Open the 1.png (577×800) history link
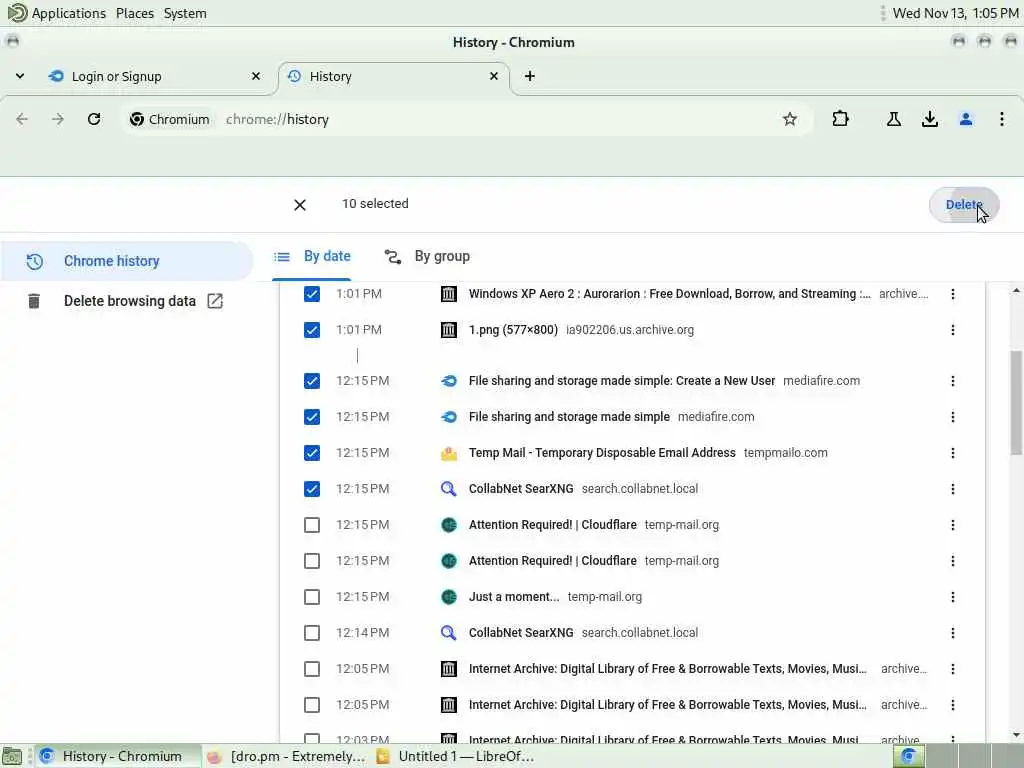 [513, 330]
